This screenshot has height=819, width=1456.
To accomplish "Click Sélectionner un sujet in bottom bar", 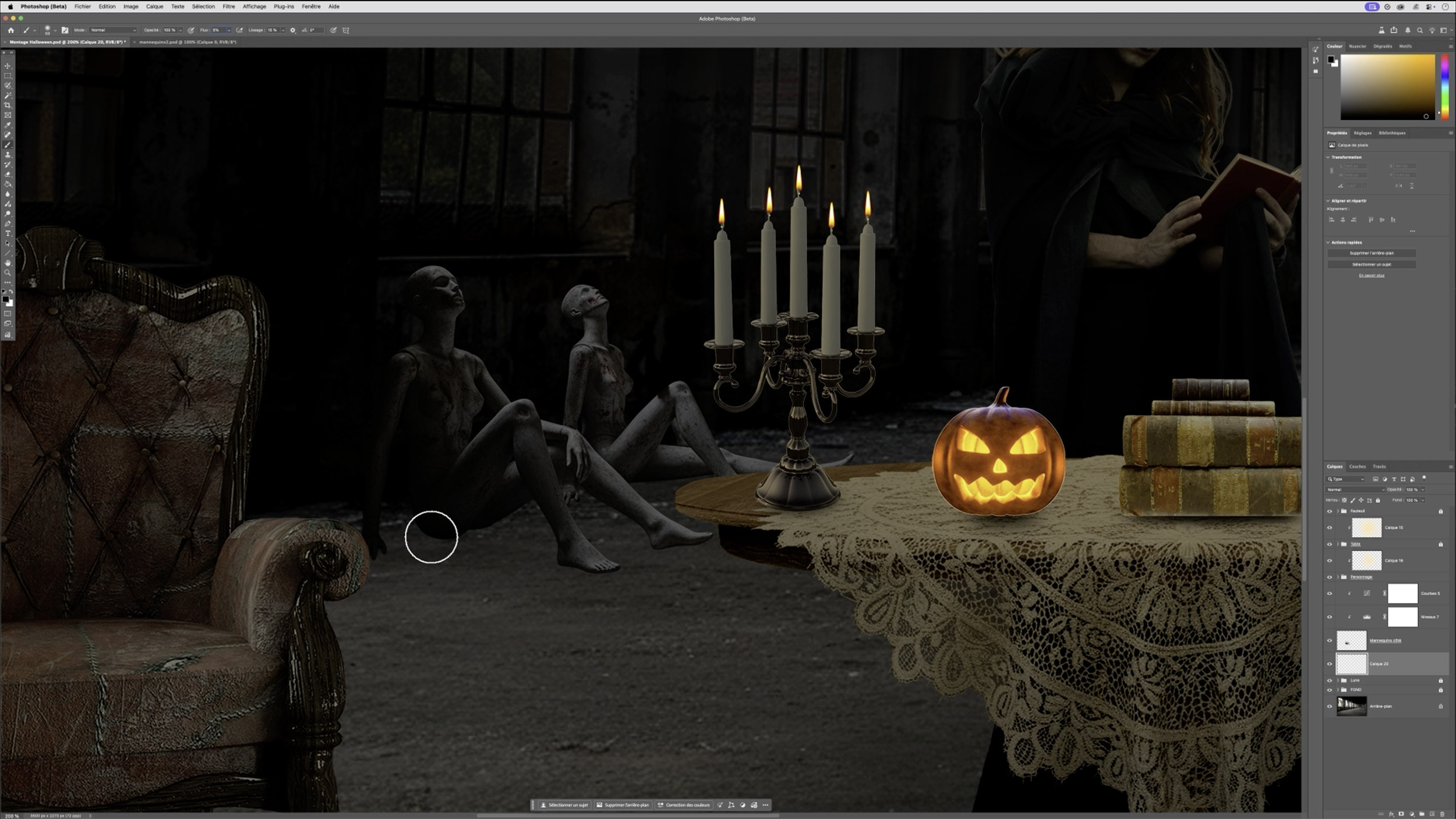I will (564, 805).
